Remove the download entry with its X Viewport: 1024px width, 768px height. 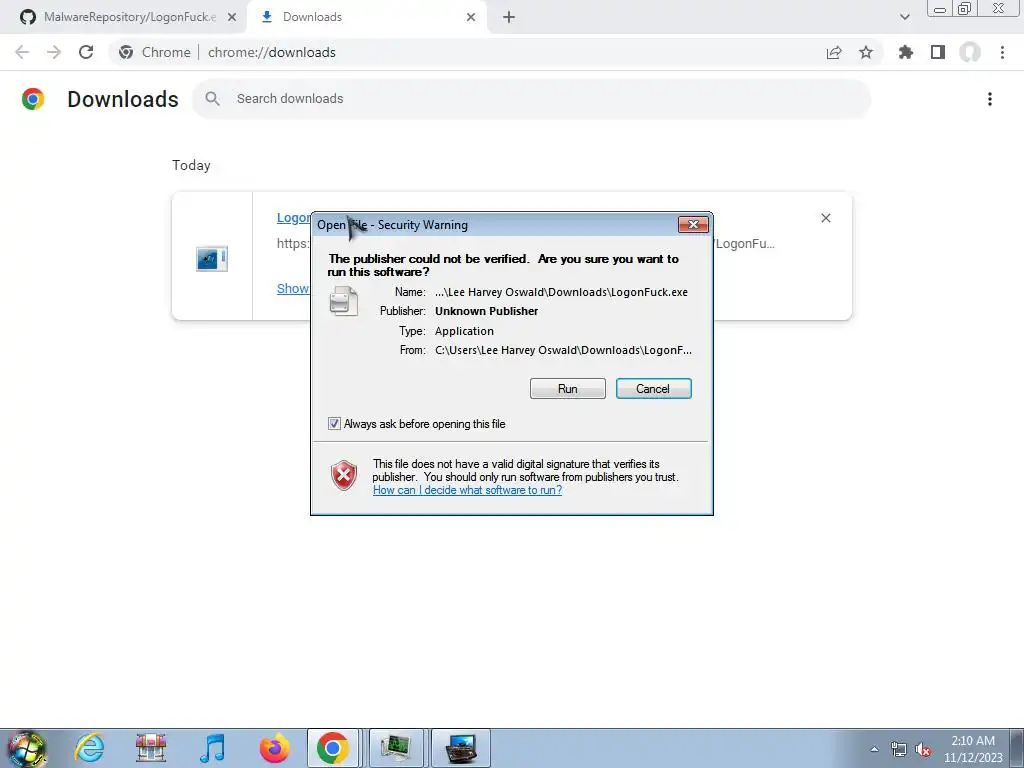click(826, 218)
